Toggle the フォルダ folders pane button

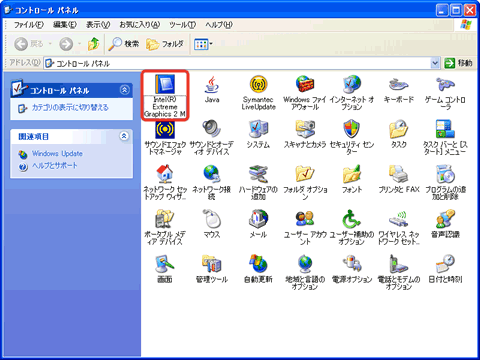pyautogui.click(x=165, y=44)
